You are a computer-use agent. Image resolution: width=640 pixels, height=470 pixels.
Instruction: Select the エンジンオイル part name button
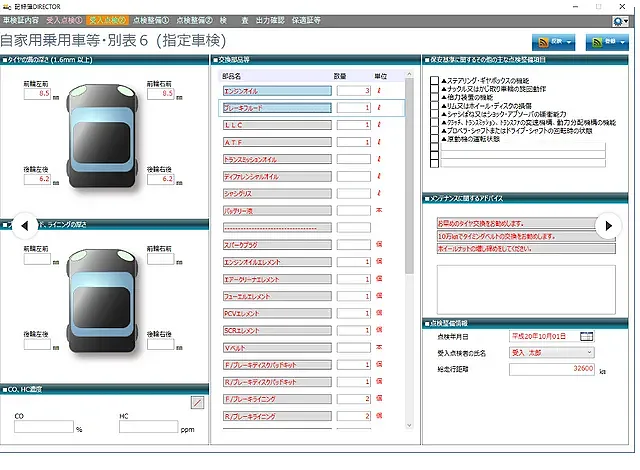coord(275,91)
